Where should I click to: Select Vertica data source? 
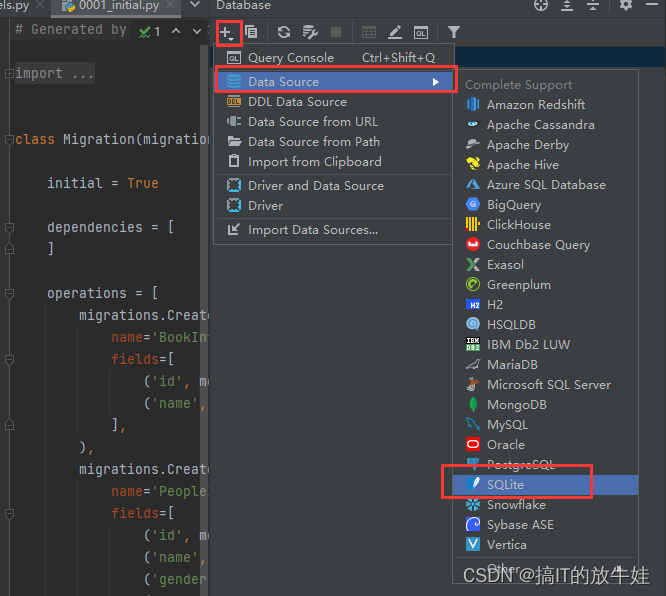[x=546, y=545]
